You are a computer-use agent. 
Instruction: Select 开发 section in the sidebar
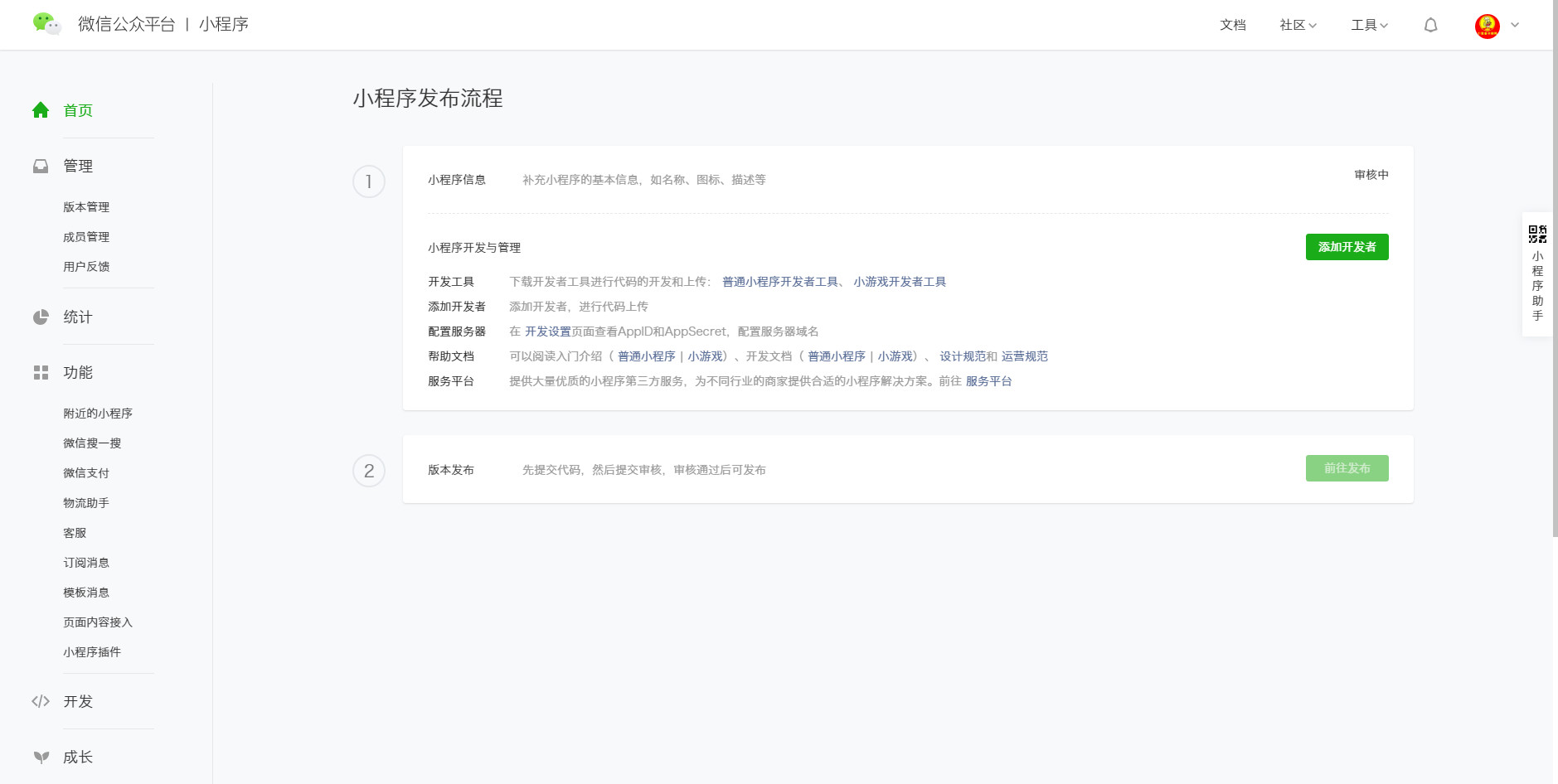point(78,701)
